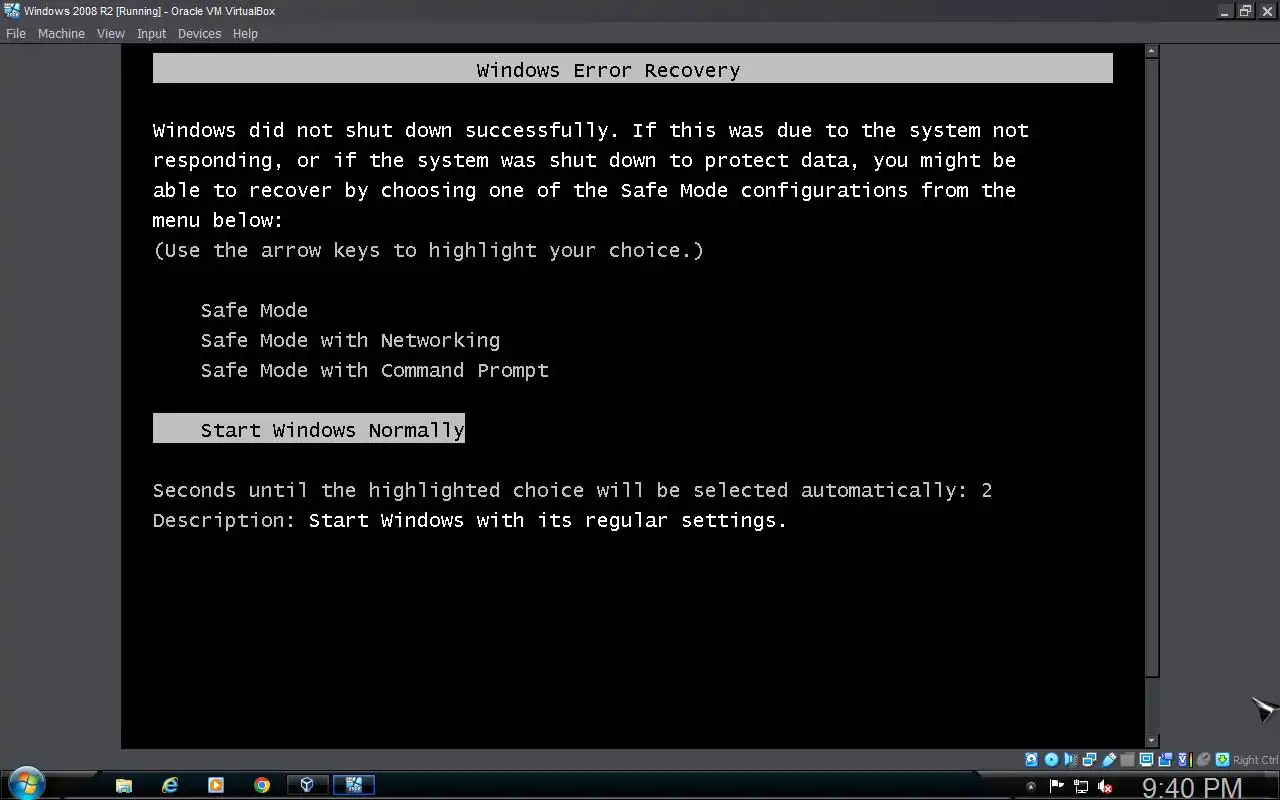Open the Devices menu
The image size is (1280, 800).
pos(199,33)
